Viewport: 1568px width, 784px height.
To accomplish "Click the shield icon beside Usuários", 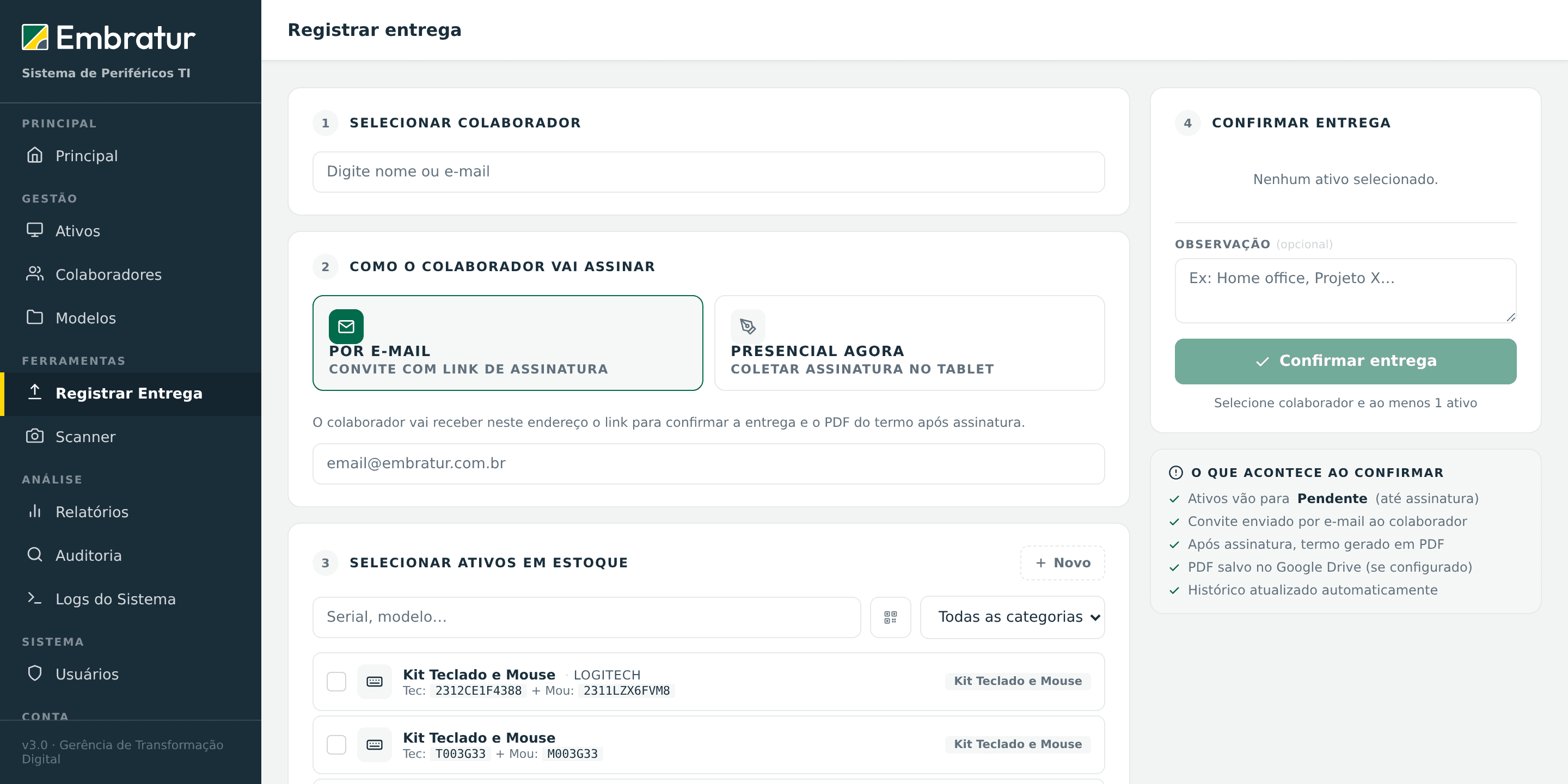I will [x=35, y=673].
